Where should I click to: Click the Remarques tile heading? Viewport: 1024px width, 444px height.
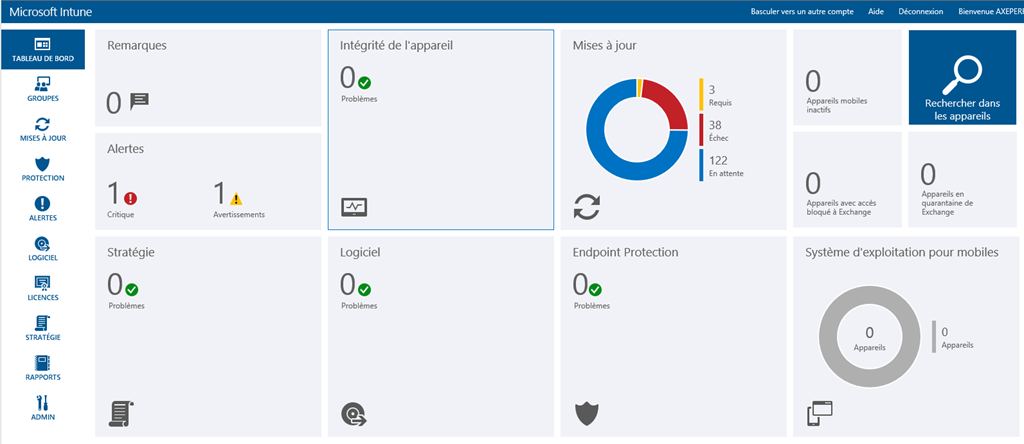(x=137, y=46)
